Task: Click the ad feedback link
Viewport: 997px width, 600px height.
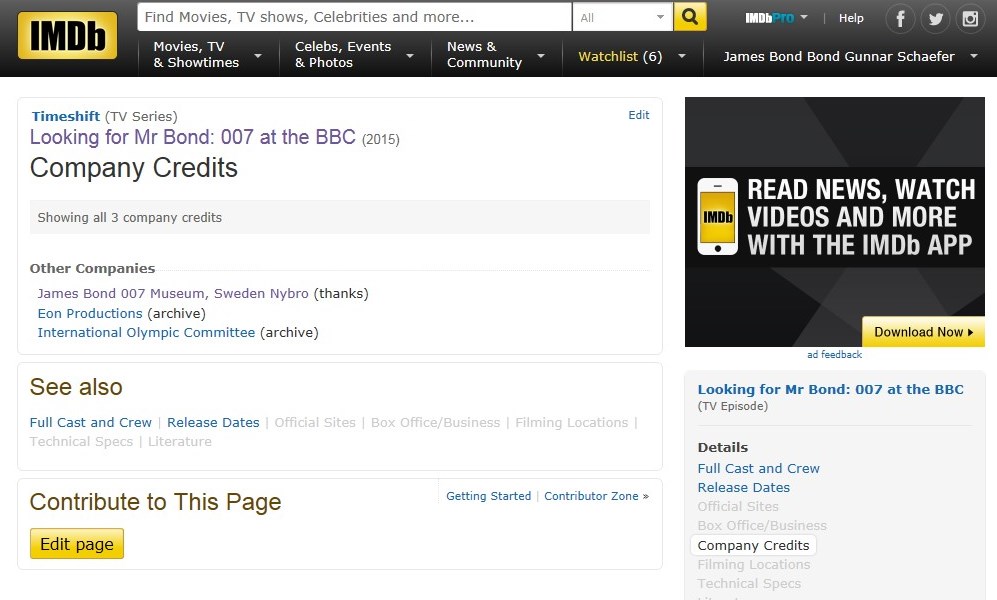Action: click(x=834, y=354)
